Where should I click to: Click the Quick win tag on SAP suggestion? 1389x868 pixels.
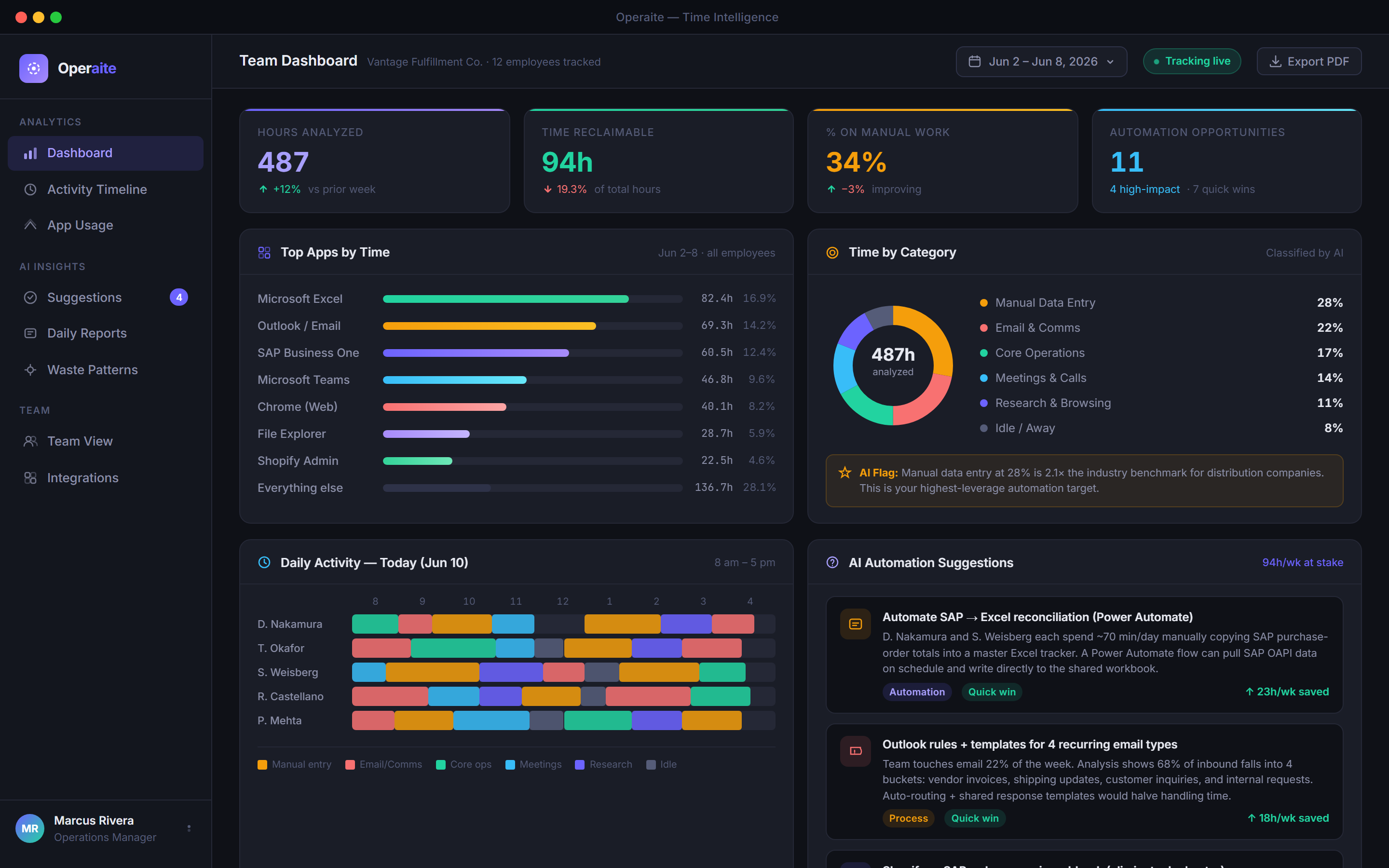click(992, 692)
